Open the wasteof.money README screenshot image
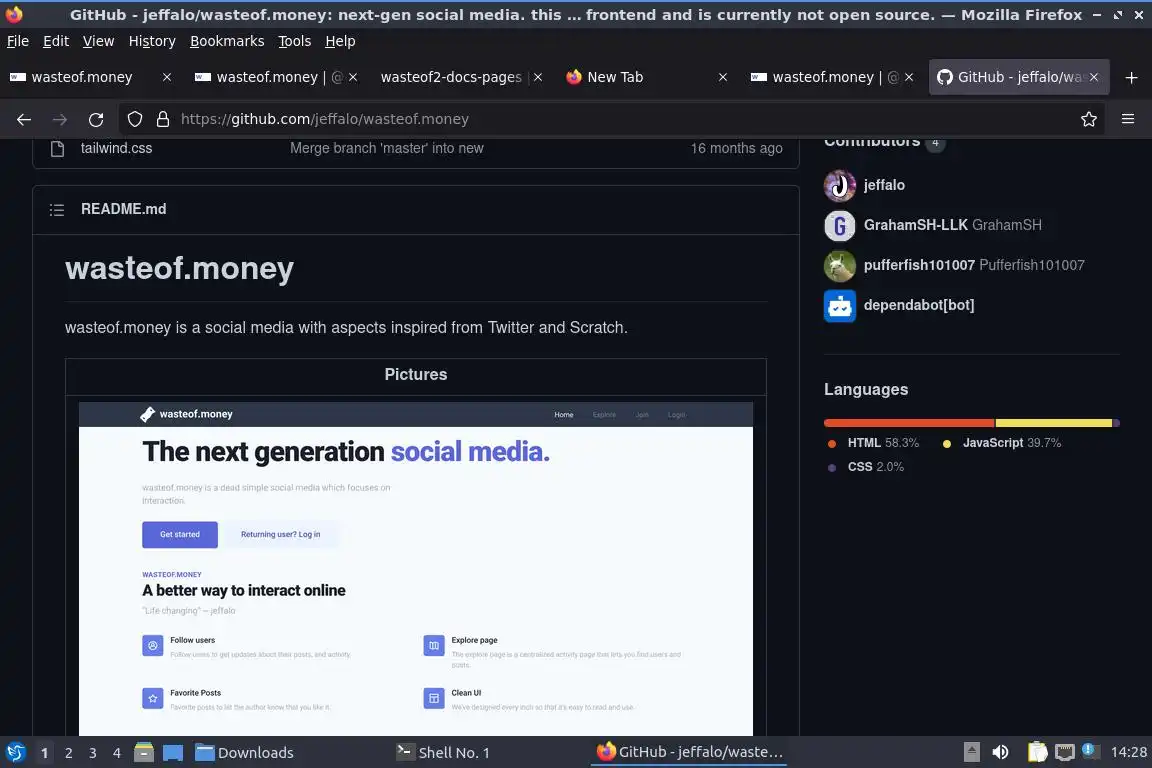 click(x=416, y=569)
